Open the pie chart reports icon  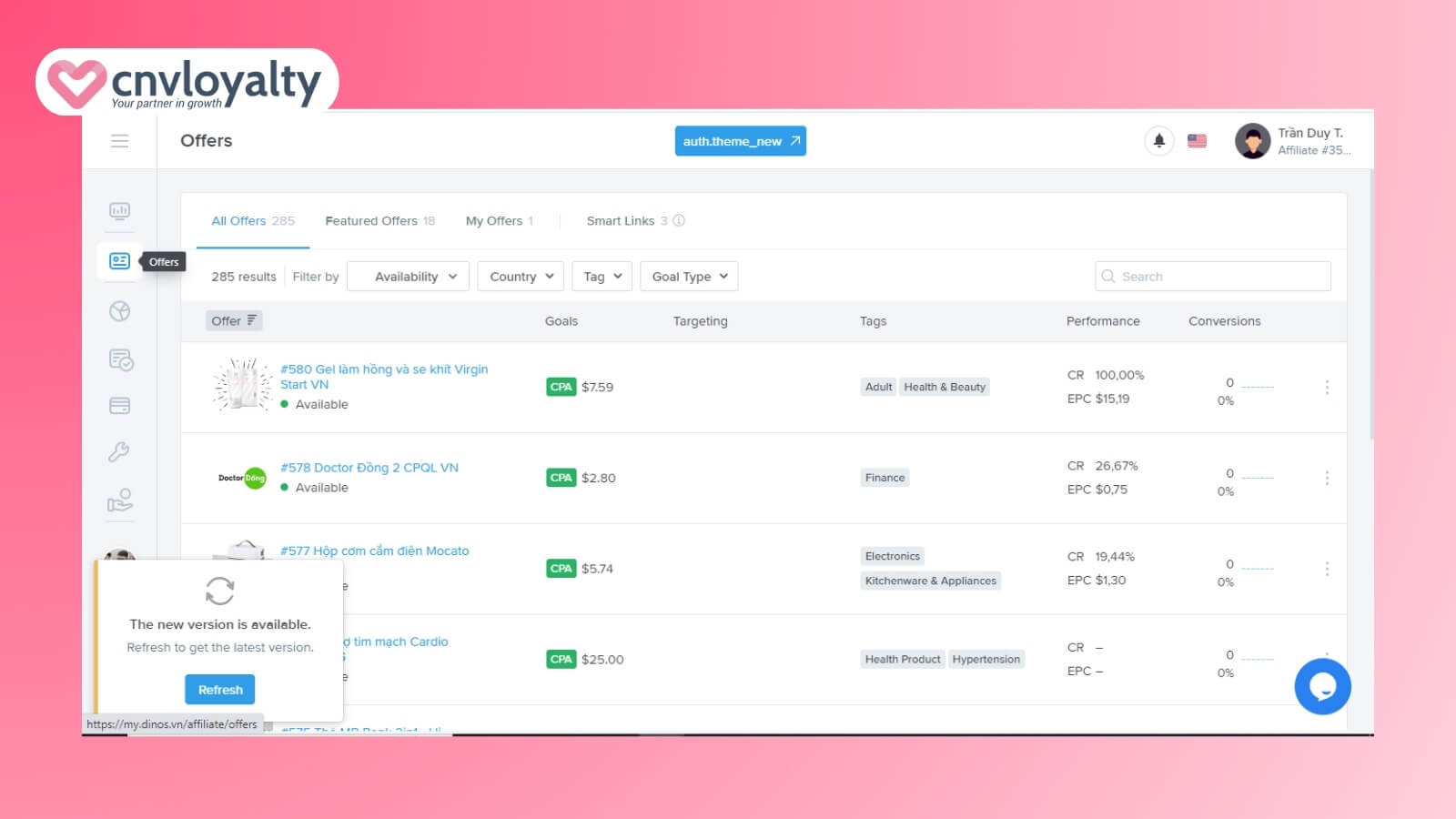click(x=119, y=310)
